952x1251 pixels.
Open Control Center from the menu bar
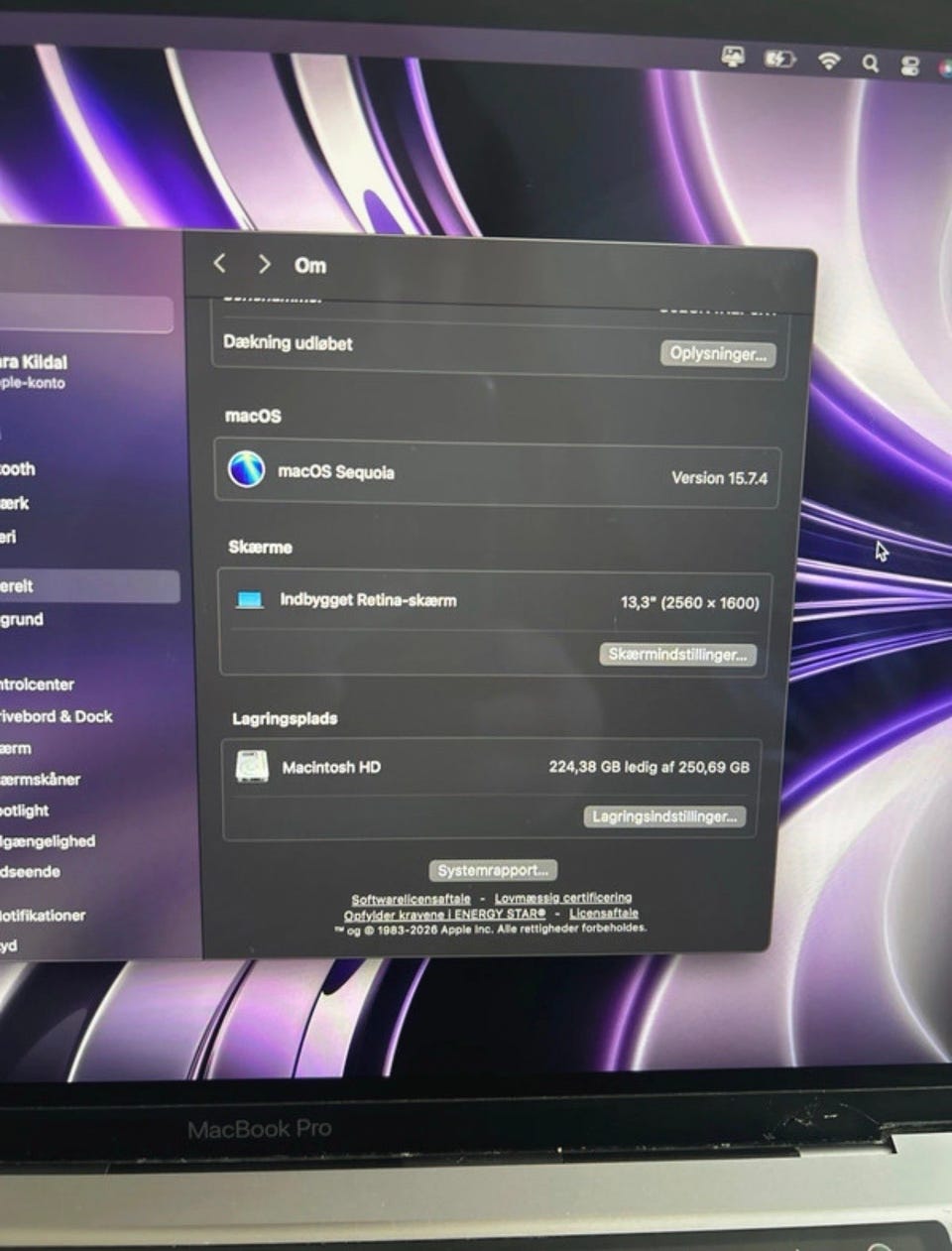pos(909,65)
